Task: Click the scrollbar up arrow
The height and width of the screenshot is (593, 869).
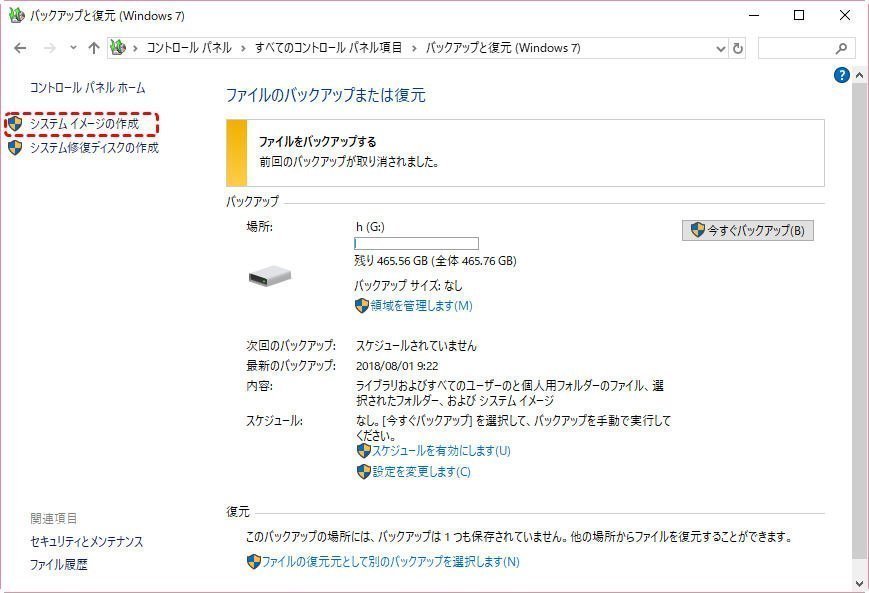Action: [860, 75]
